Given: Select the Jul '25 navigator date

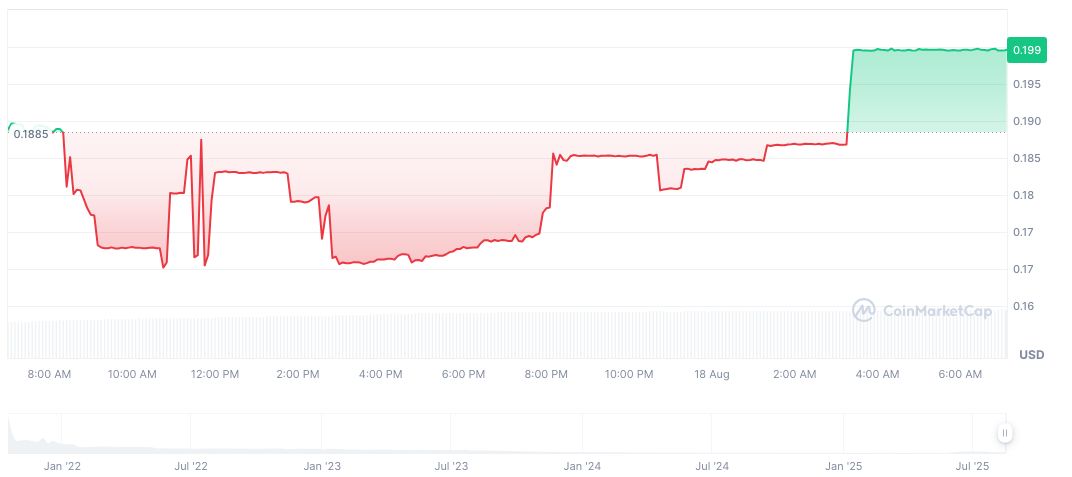Looking at the screenshot, I should (972, 466).
